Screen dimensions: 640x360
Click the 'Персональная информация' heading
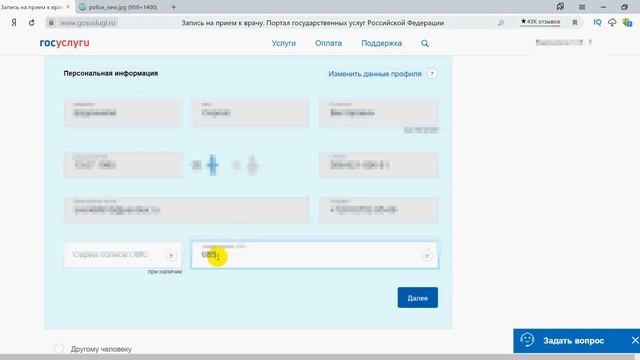point(111,73)
